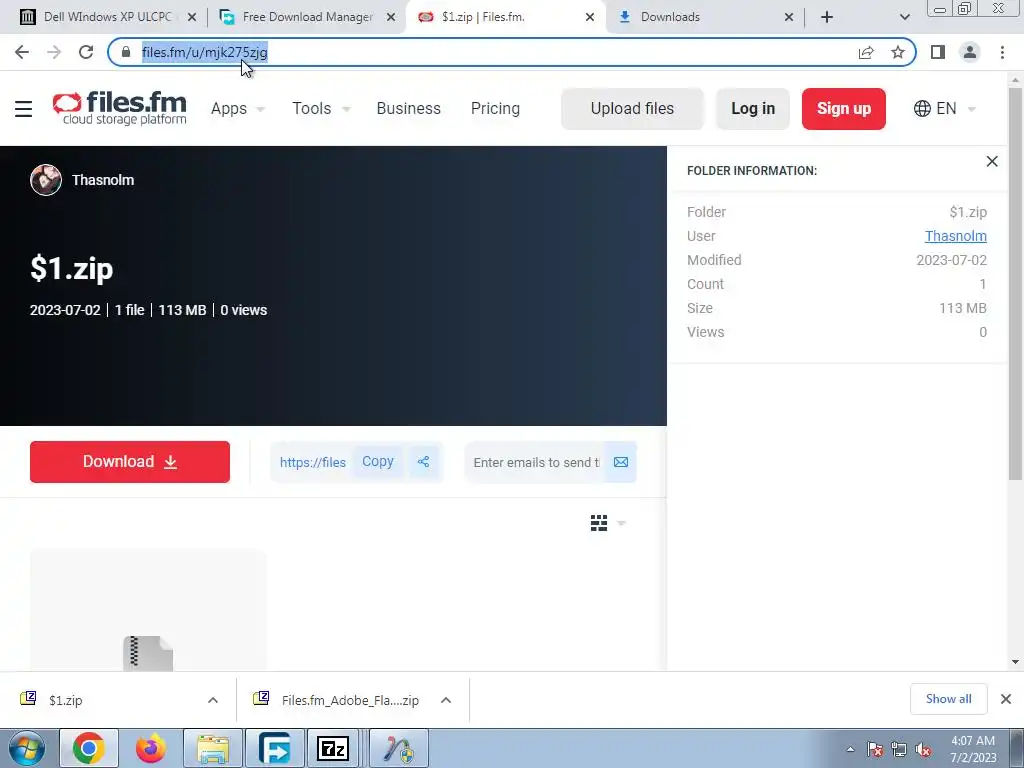Screen dimensions: 1024x768
Task: Click the Upload files button
Action: pos(632,108)
